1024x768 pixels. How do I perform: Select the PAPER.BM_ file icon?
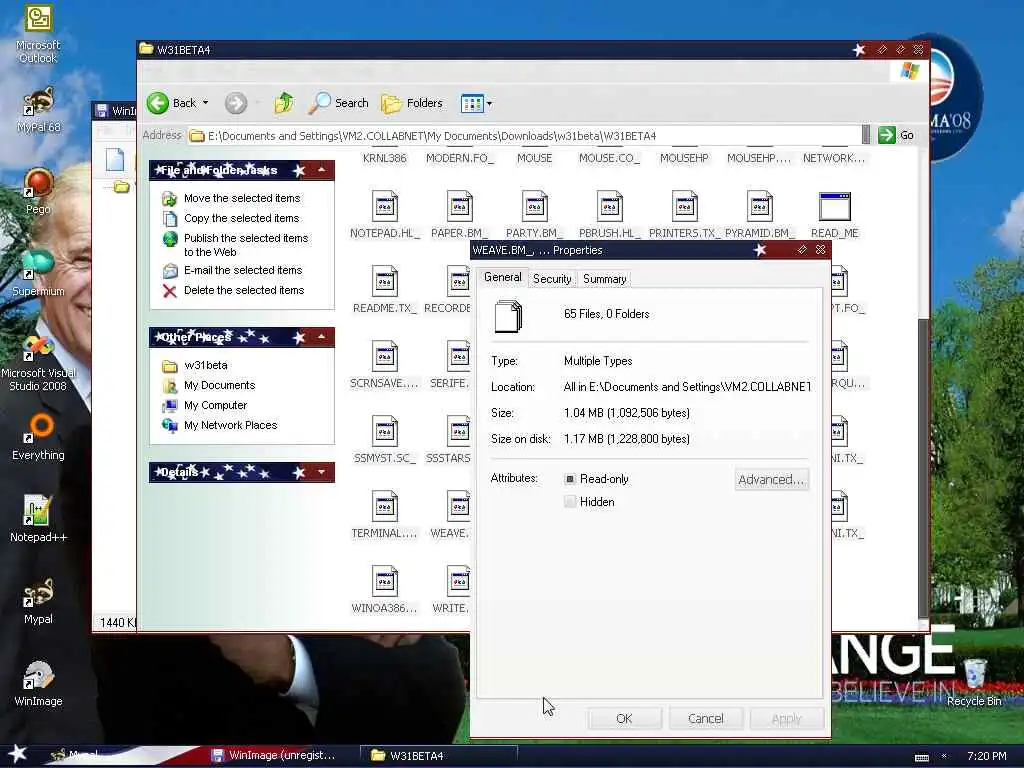point(459,206)
